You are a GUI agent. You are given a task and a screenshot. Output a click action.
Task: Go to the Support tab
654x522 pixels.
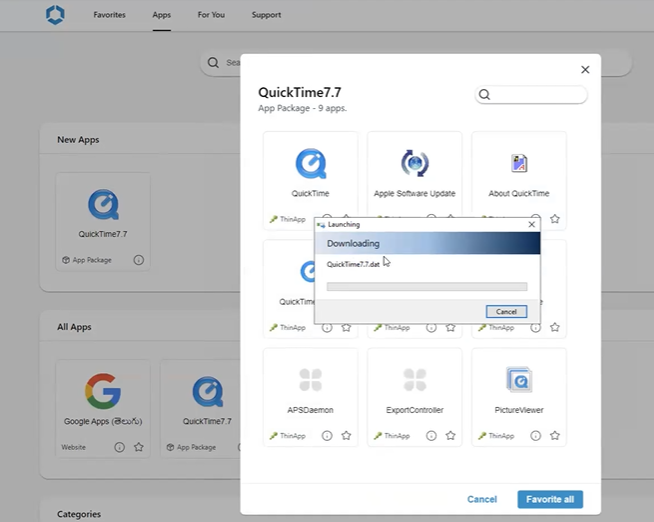point(266,15)
